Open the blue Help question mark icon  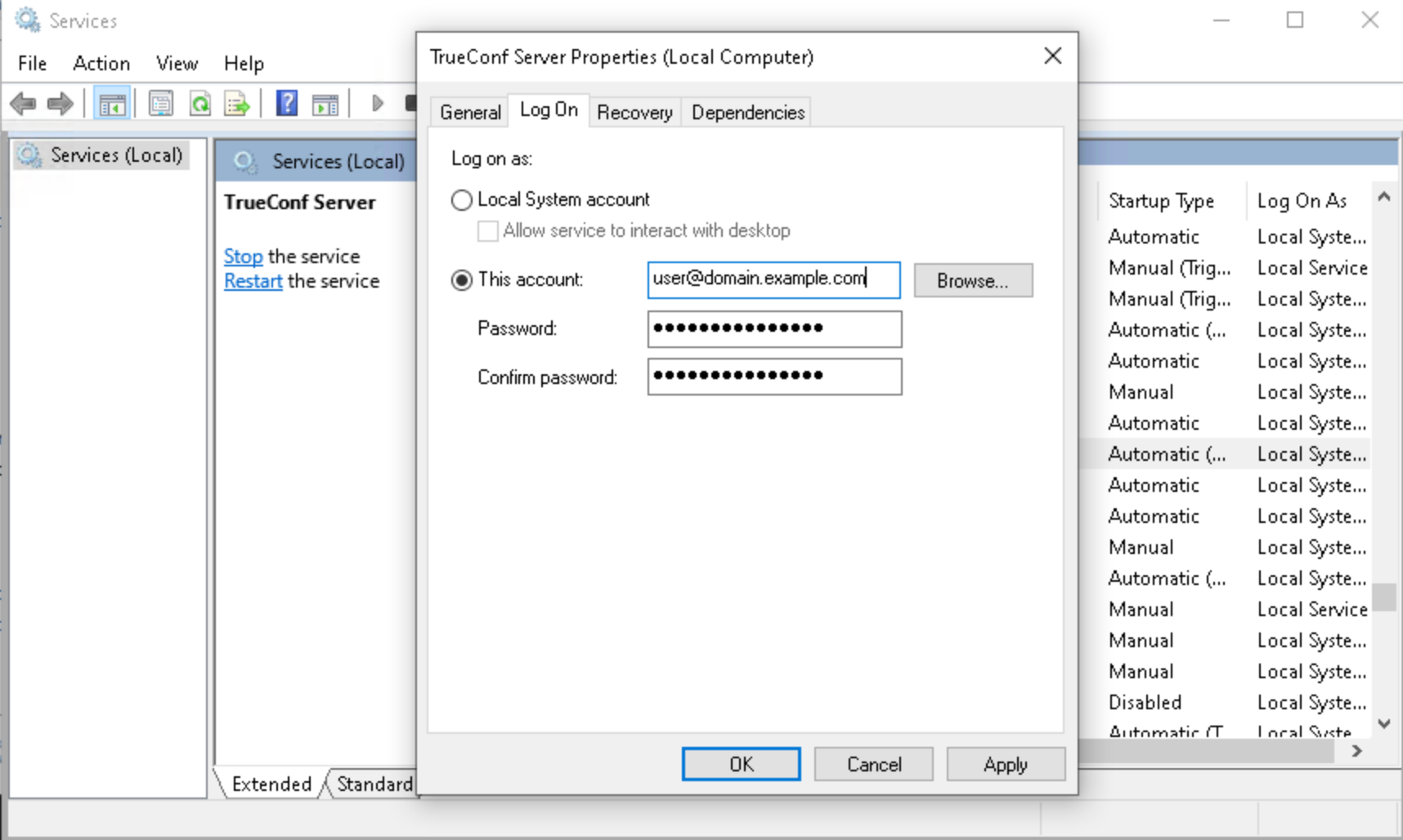coord(287,104)
